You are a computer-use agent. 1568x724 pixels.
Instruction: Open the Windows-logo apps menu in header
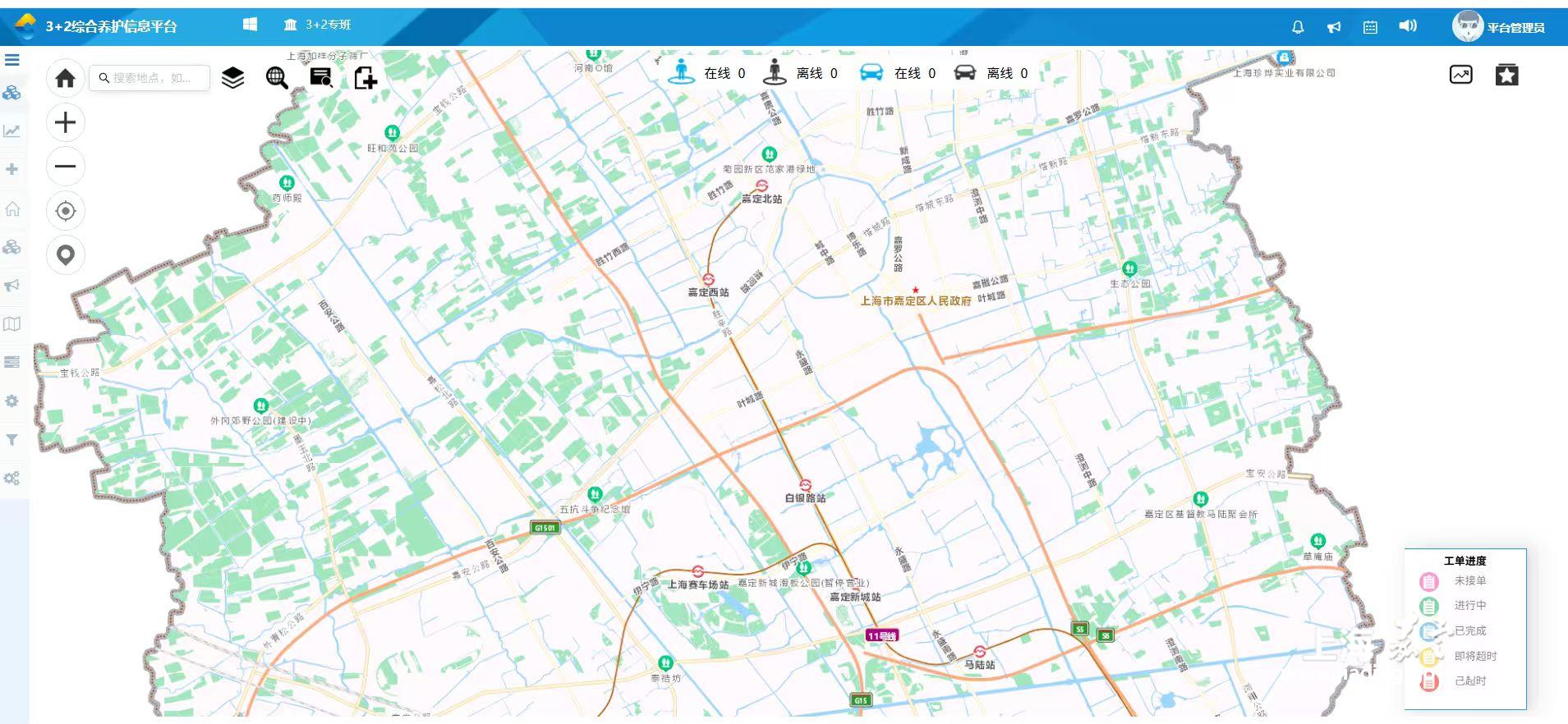(x=251, y=25)
